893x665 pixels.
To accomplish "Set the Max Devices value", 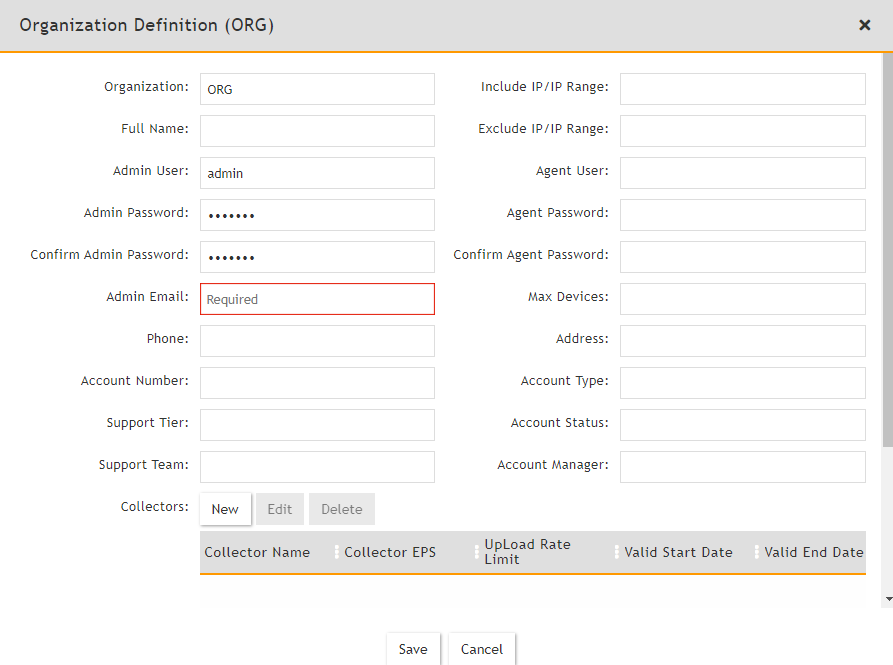I will point(742,299).
